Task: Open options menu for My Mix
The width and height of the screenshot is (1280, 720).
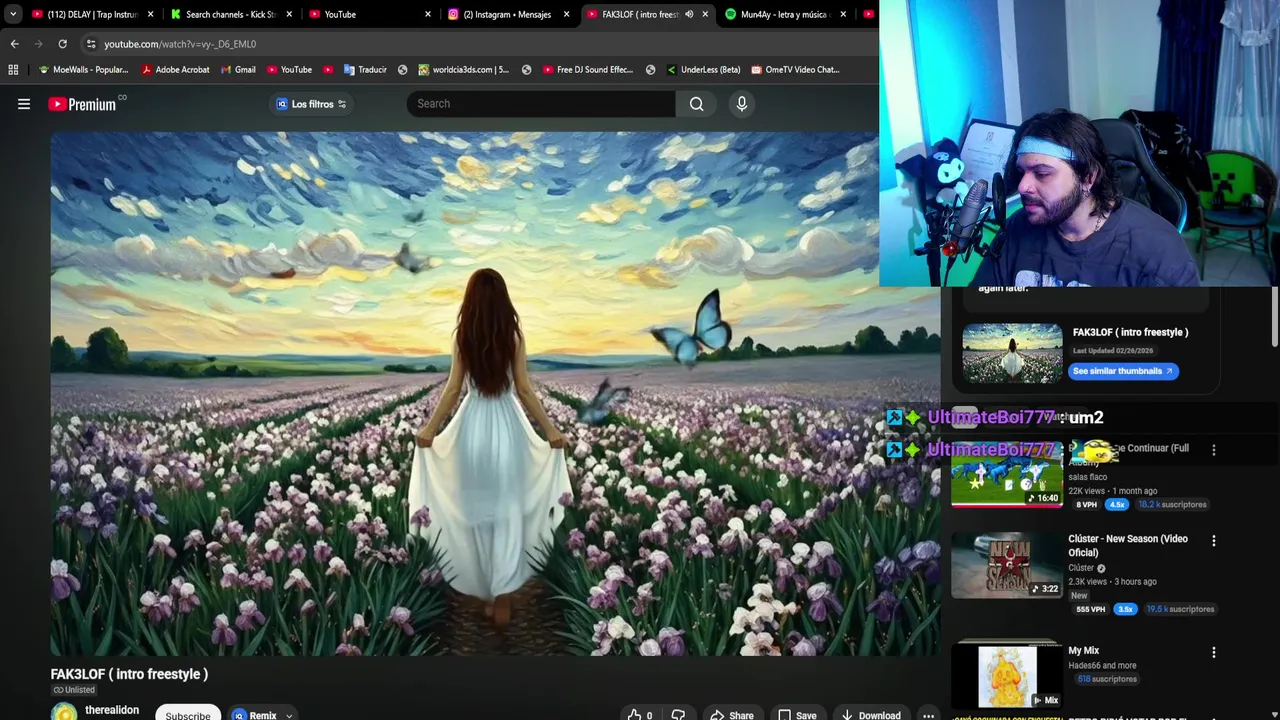Action: (x=1214, y=652)
